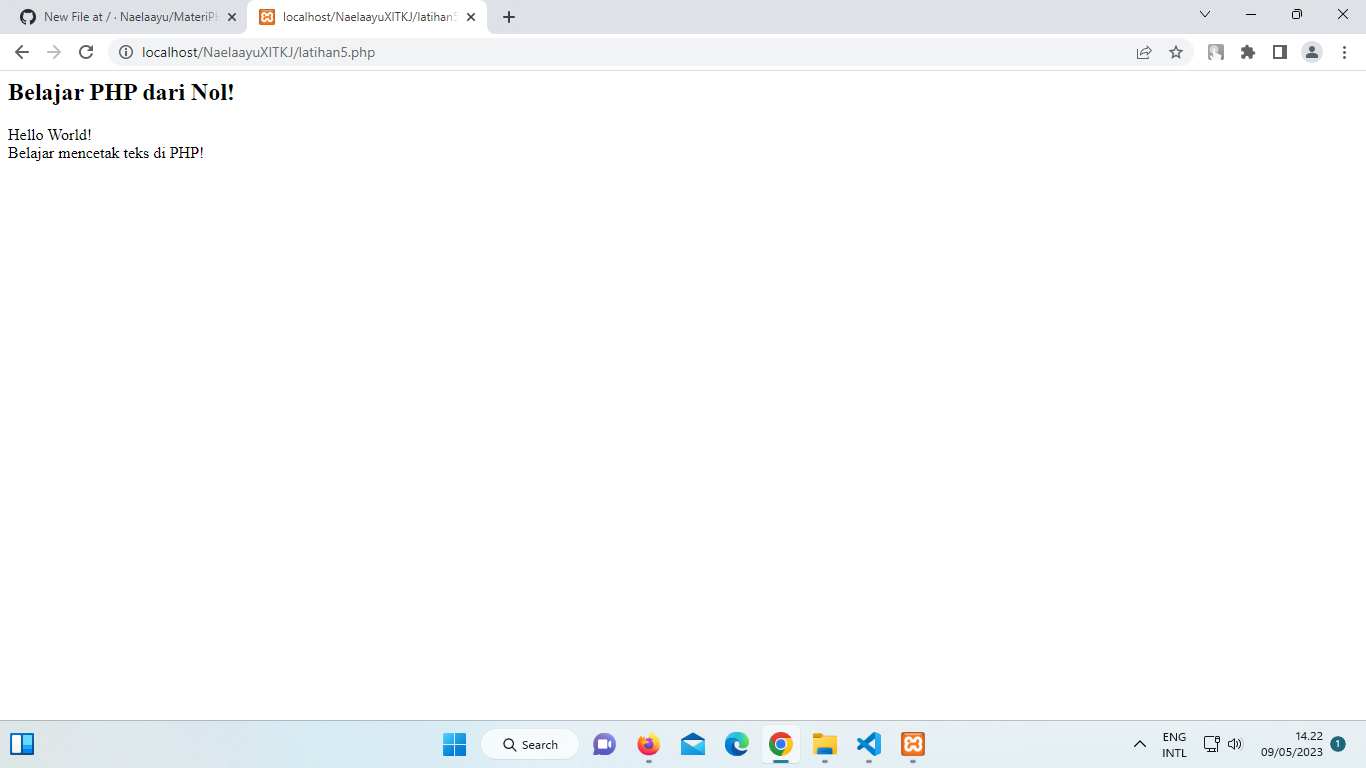Click the heading "Belajar PHP dari Nol!"

[x=121, y=93]
